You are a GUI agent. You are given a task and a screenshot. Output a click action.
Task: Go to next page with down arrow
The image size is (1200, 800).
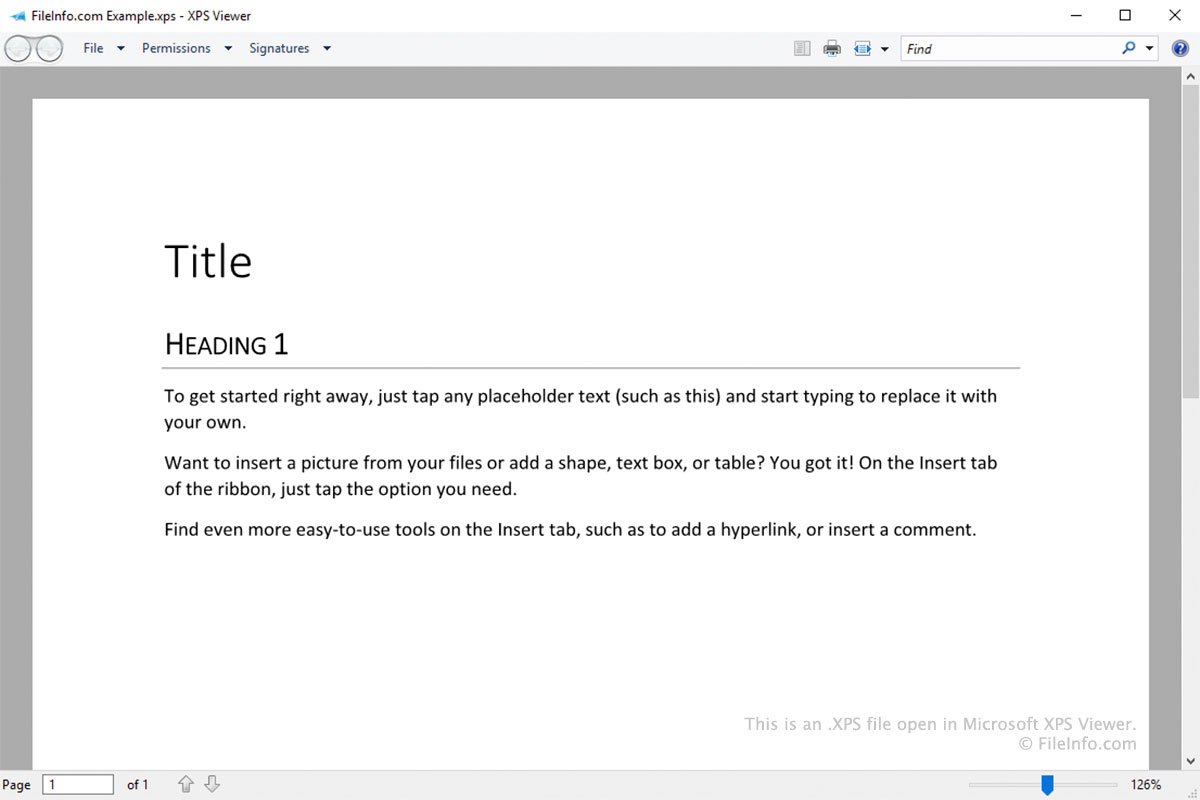(x=211, y=785)
